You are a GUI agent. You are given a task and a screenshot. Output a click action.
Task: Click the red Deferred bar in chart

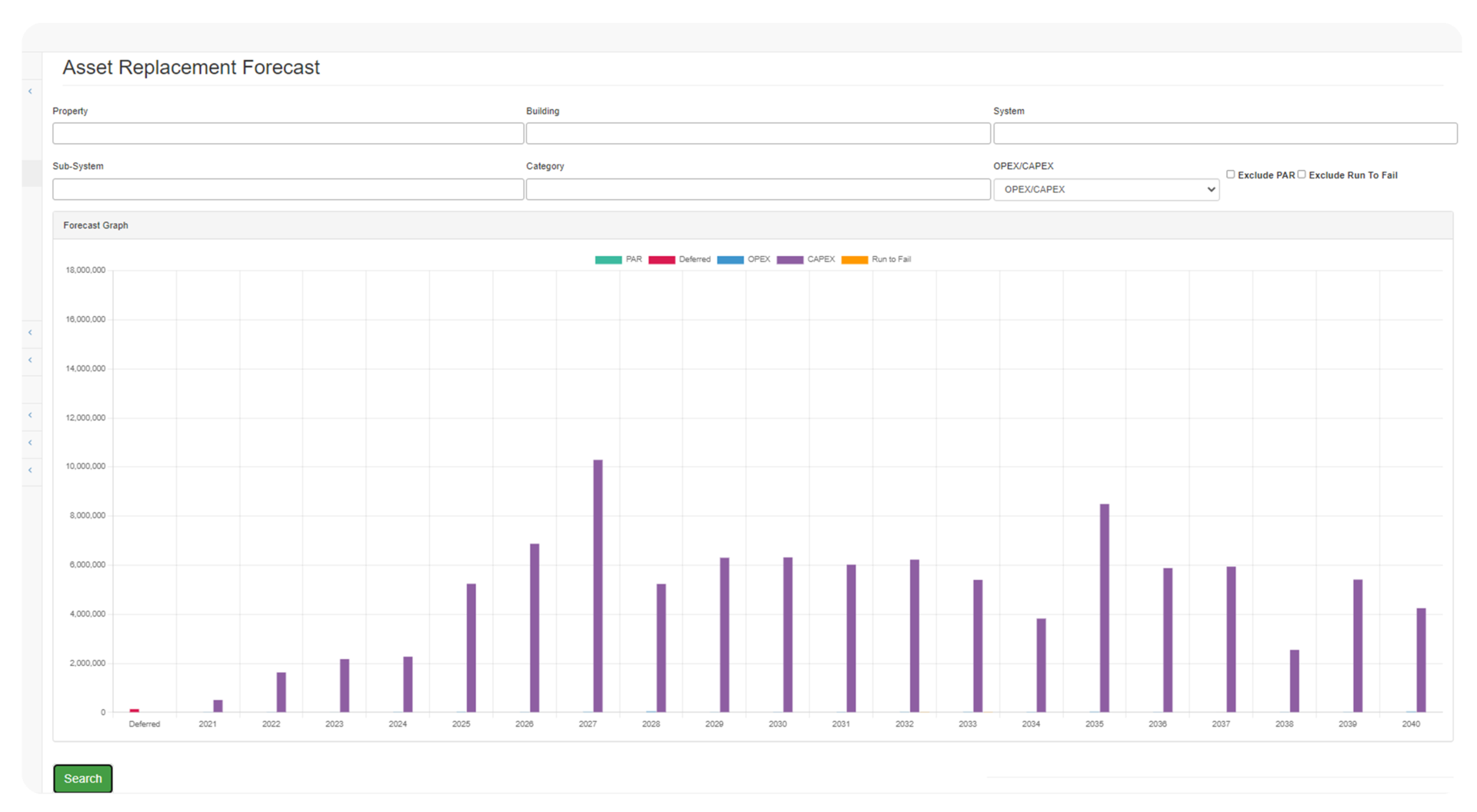pyautogui.click(x=135, y=710)
